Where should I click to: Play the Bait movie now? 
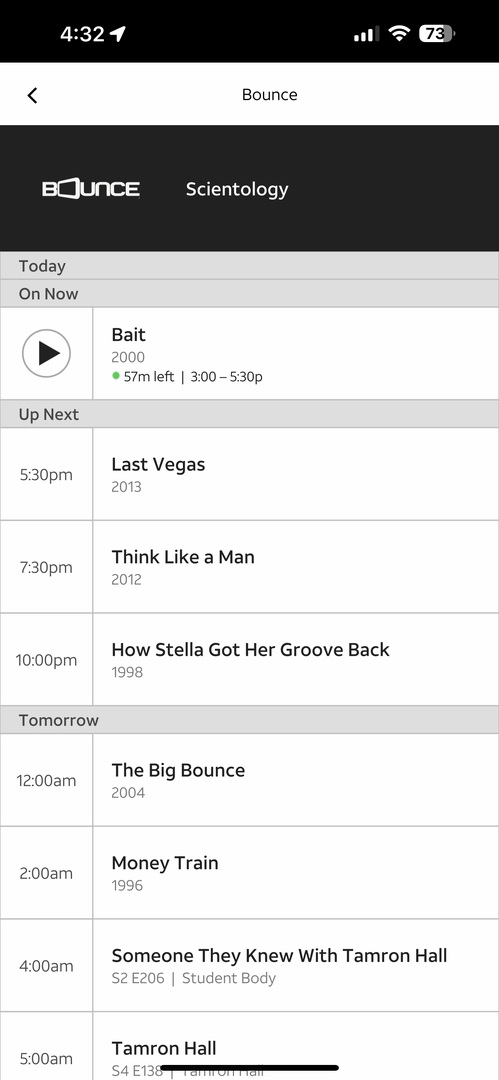[46, 353]
